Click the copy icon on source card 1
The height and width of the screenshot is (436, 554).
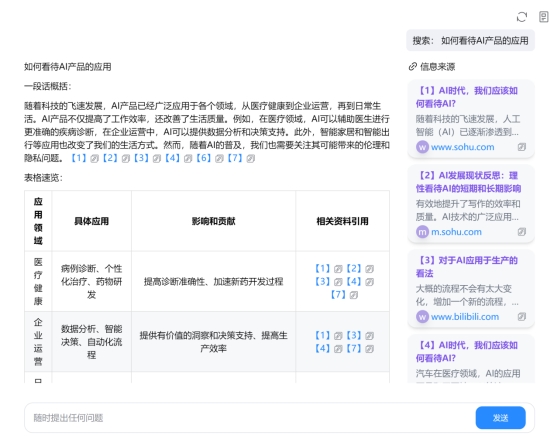[522, 147]
